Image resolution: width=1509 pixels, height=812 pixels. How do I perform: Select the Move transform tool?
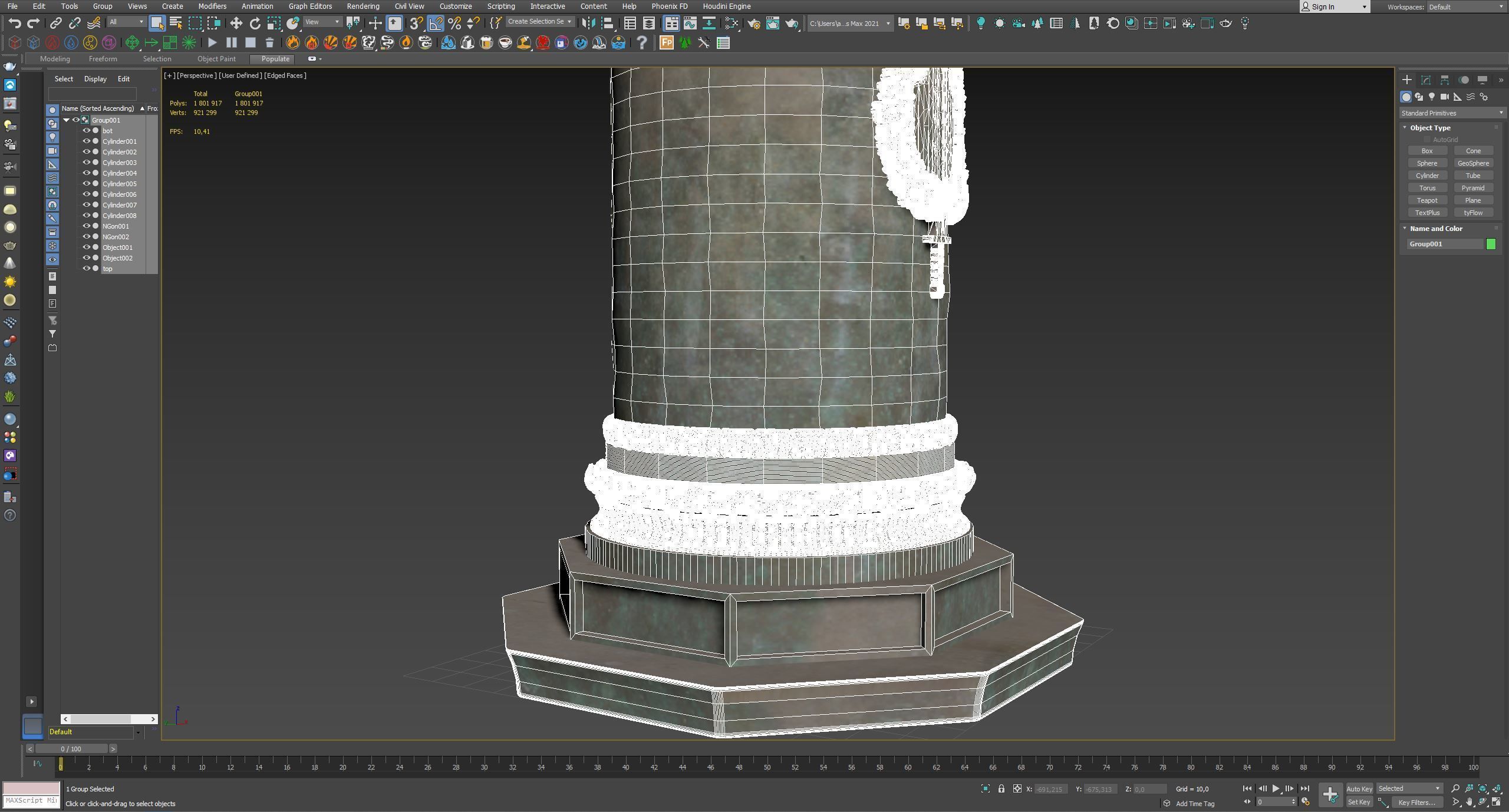pos(236,23)
